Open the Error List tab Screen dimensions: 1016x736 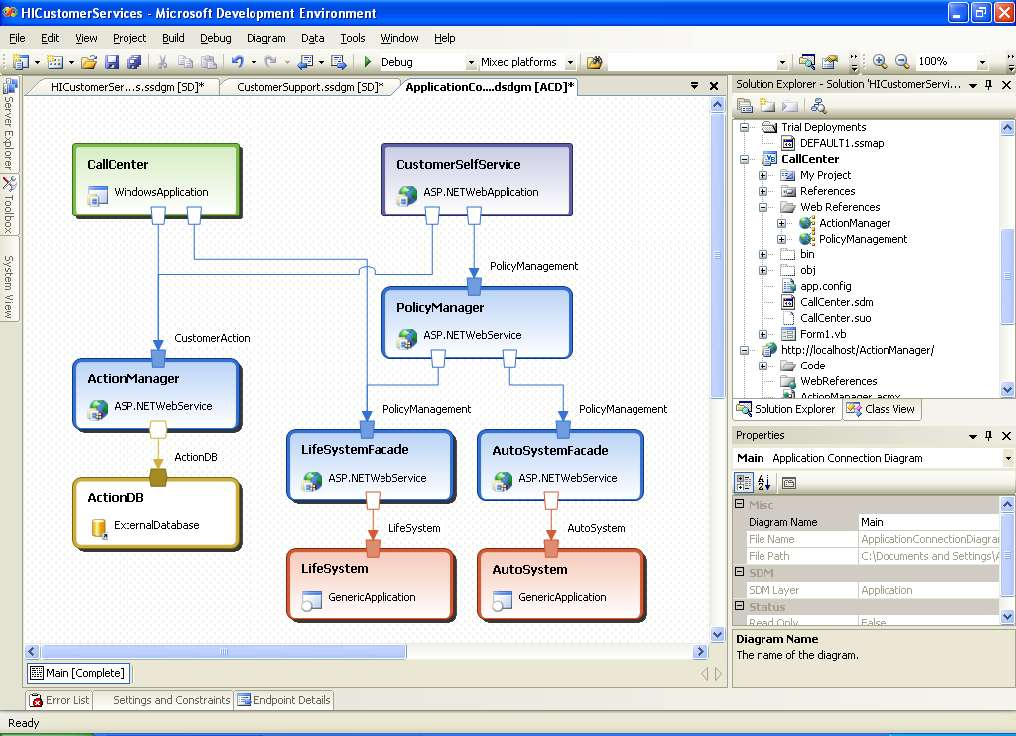pos(60,700)
